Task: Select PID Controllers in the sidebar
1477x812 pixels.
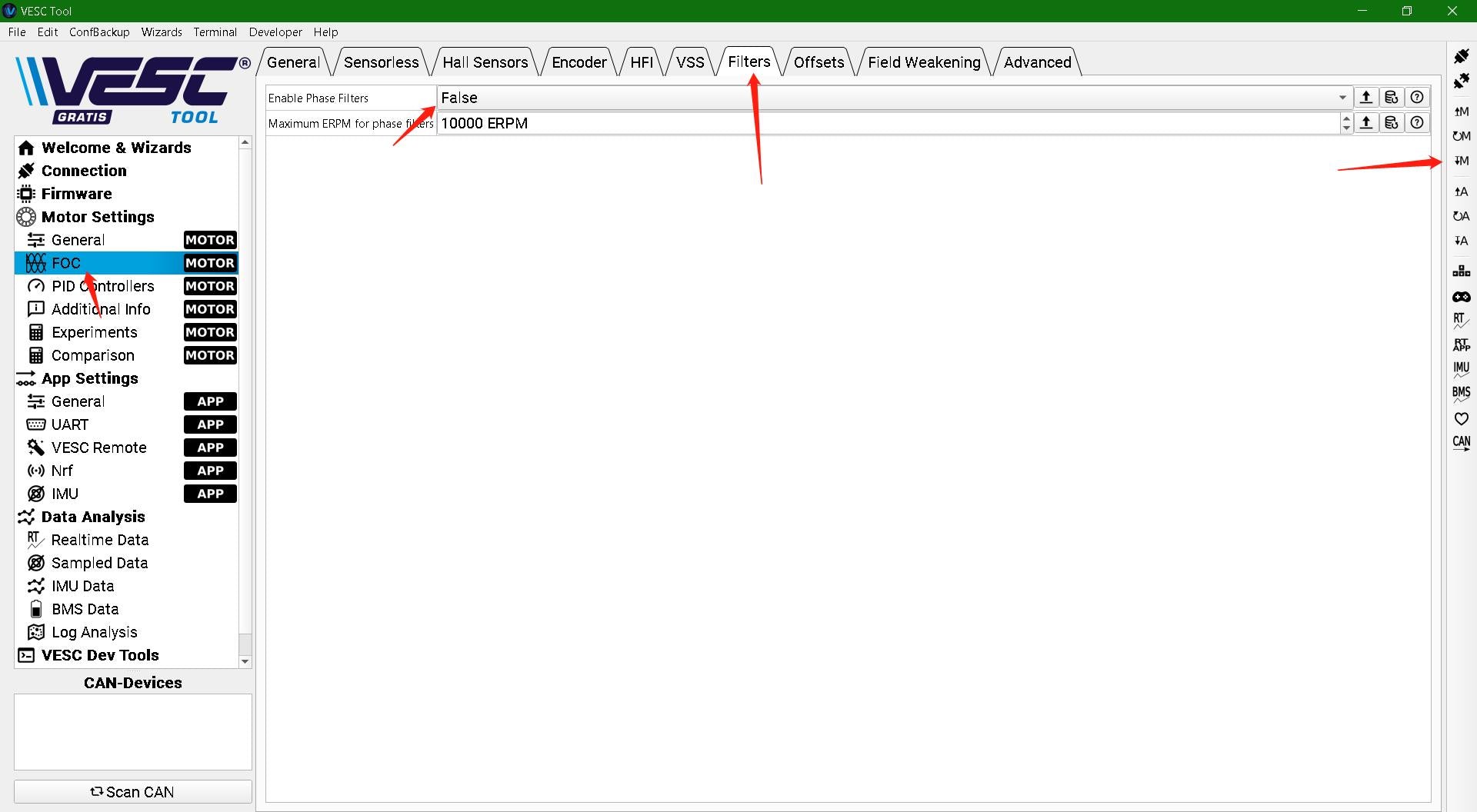Action: (x=102, y=286)
